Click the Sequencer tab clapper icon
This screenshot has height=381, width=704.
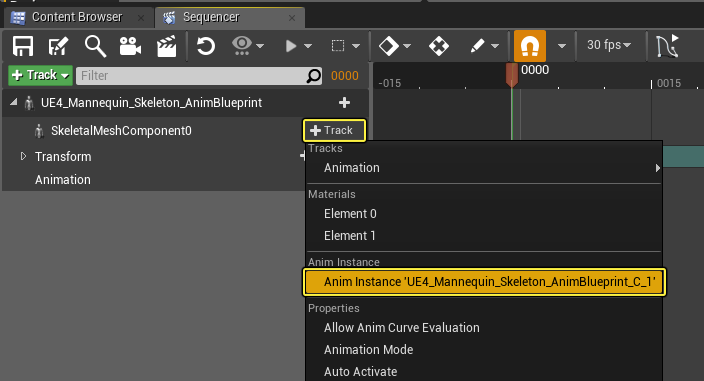pos(169,18)
